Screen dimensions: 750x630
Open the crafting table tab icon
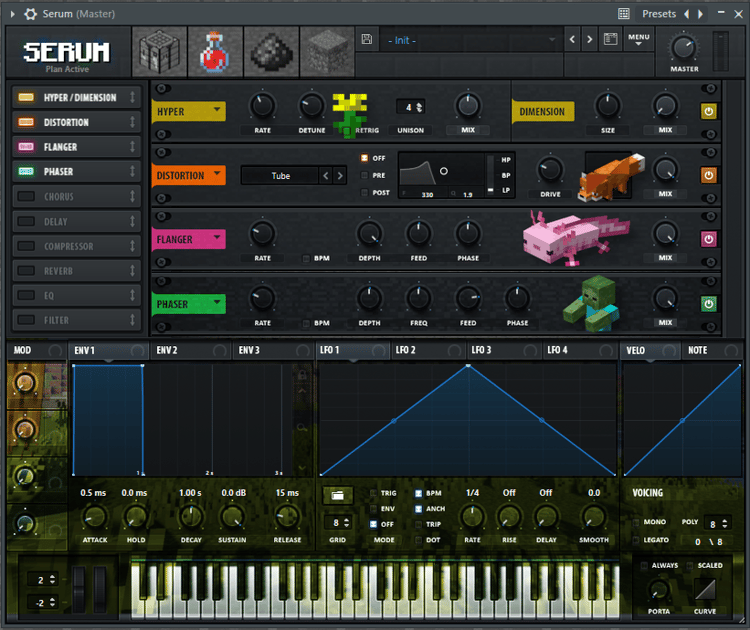click(x=159, y=52)
